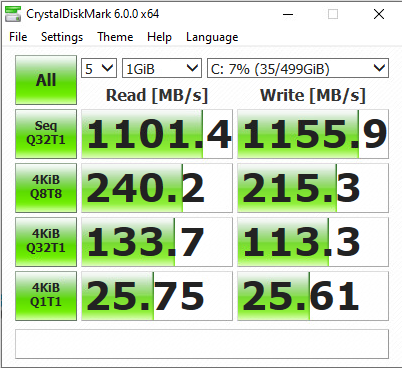Click the Read [MB/s] column header

157,95
